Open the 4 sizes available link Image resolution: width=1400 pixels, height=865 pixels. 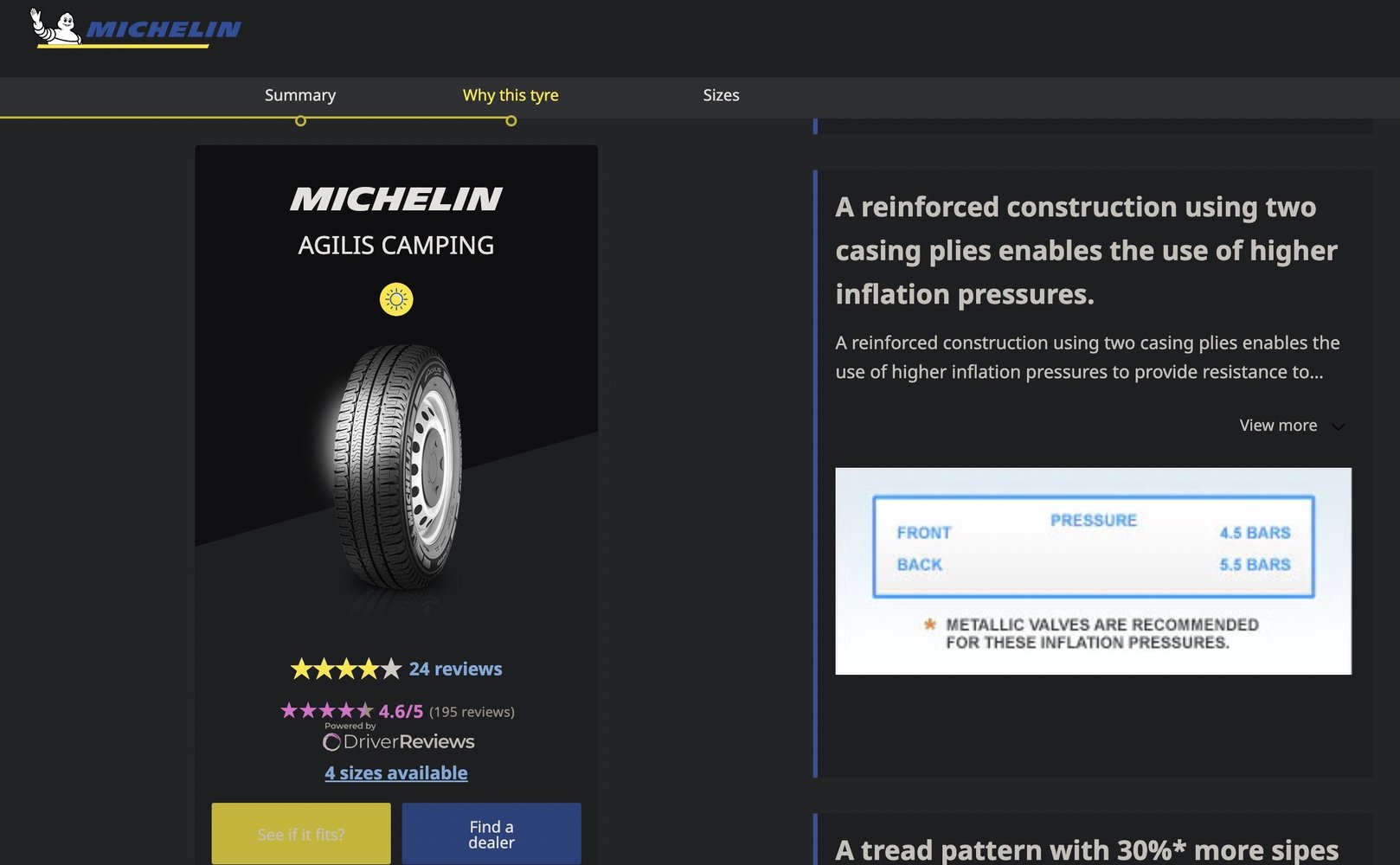click(396, 772)
